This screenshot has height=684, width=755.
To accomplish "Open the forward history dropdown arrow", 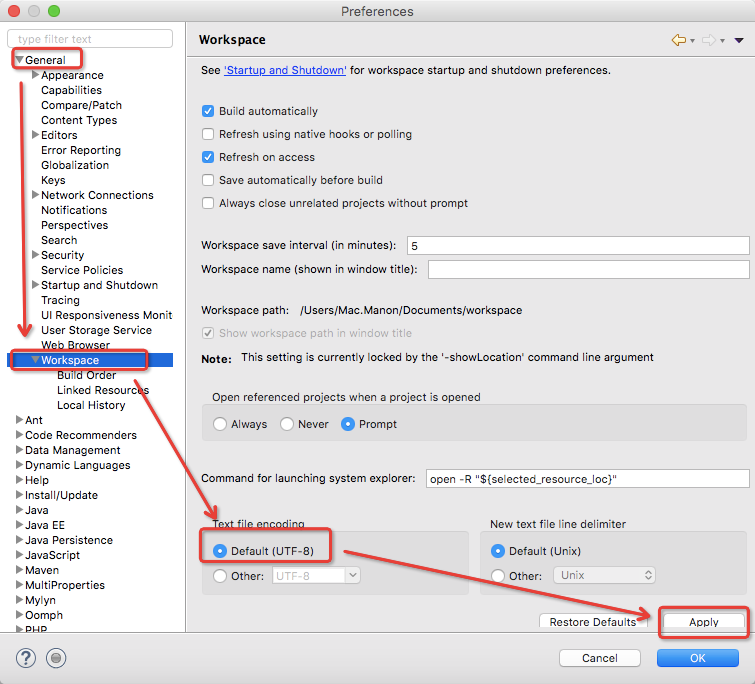I will 722,41.
